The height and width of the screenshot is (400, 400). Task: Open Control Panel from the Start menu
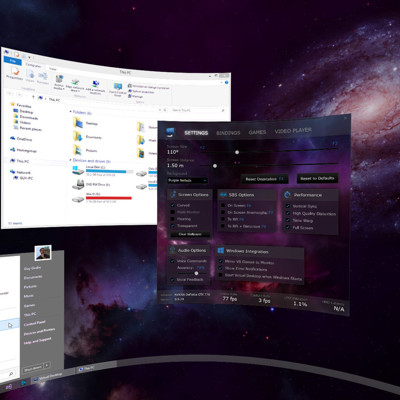pyautogui.click(x=34, y=323)
